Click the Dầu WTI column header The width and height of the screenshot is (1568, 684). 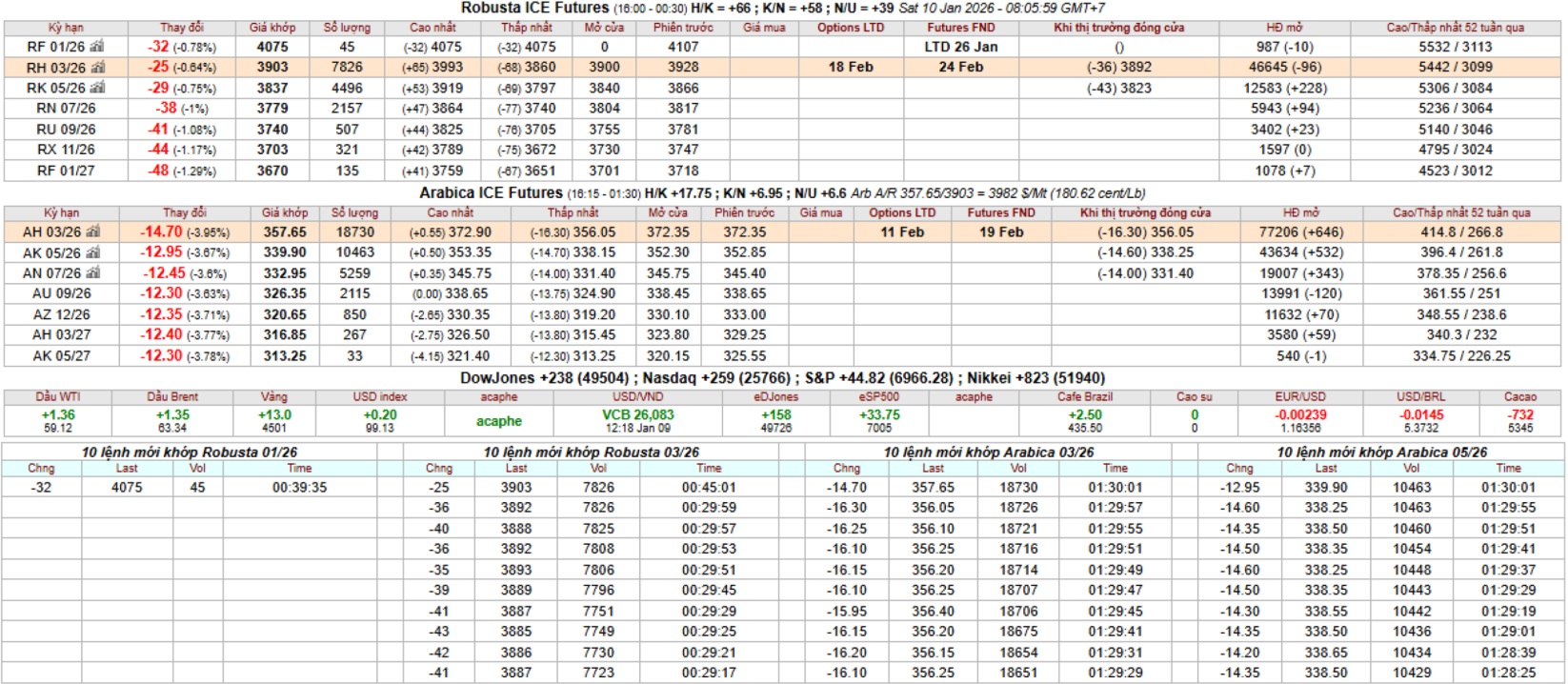[58, 397]
